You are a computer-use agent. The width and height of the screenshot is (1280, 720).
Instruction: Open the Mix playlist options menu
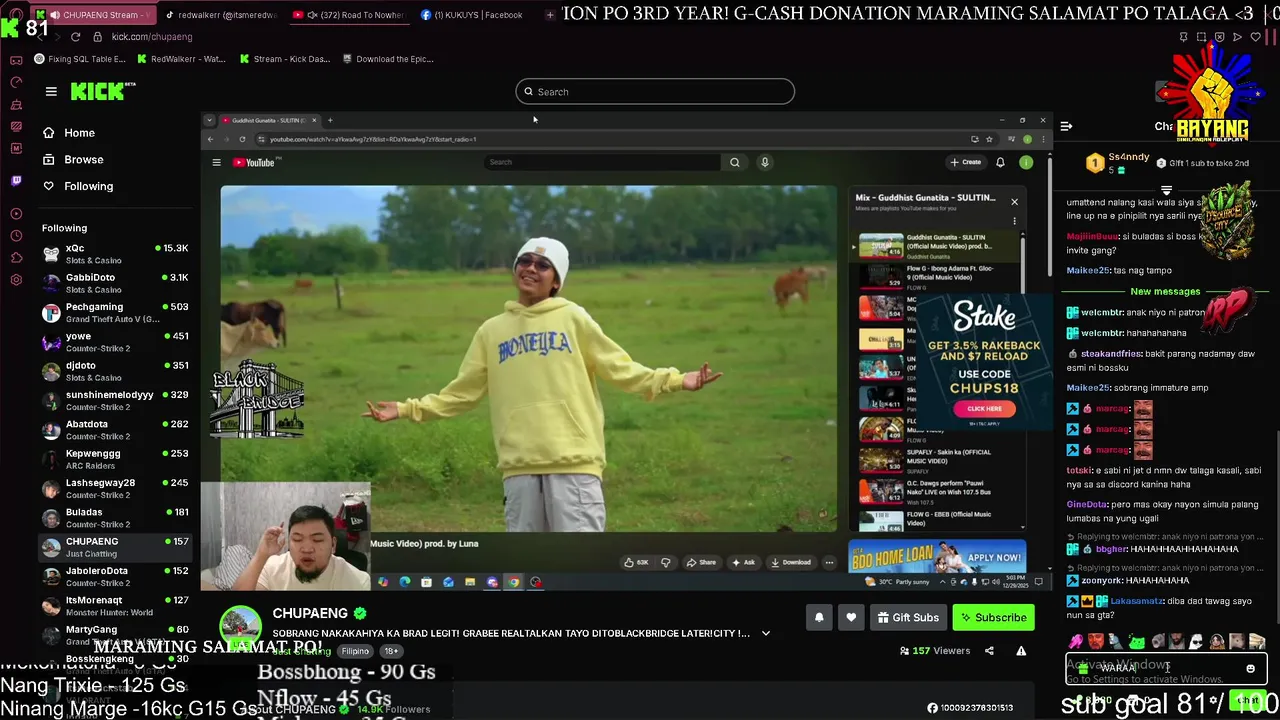pos(1014,221)
